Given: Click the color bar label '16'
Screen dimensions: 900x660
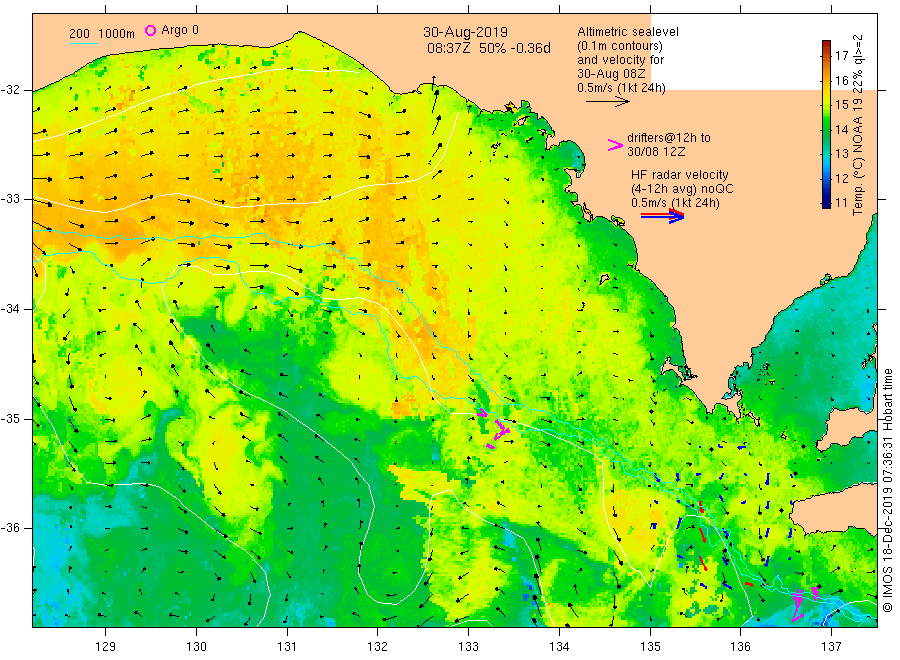Looking at the screenshot, I should 841,80.
